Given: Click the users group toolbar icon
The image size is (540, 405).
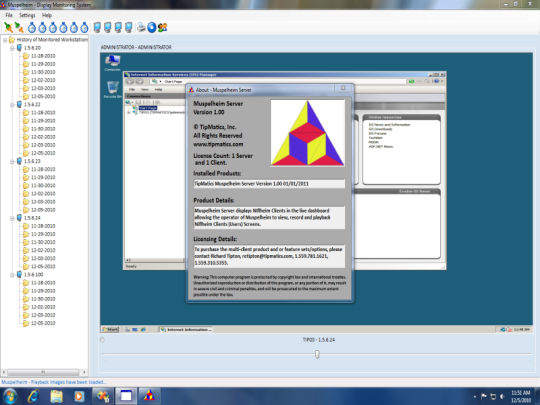Looking at the screenshot, I should (163, 27).
